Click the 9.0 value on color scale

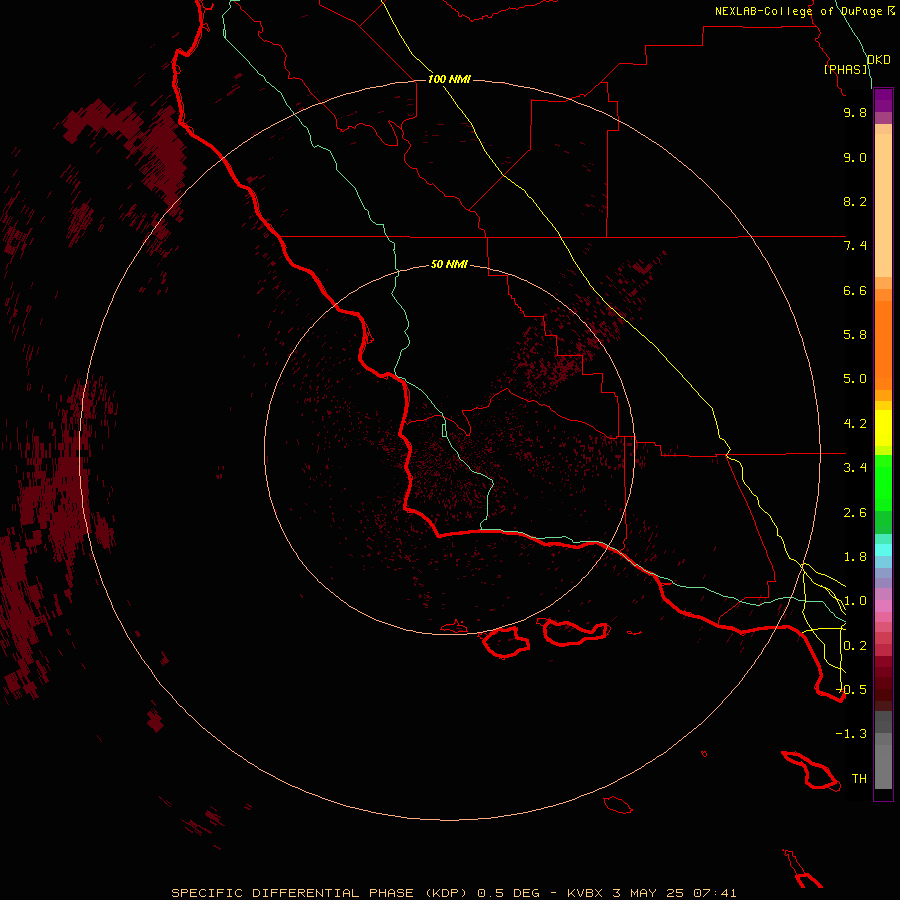(x=855, y=157)
